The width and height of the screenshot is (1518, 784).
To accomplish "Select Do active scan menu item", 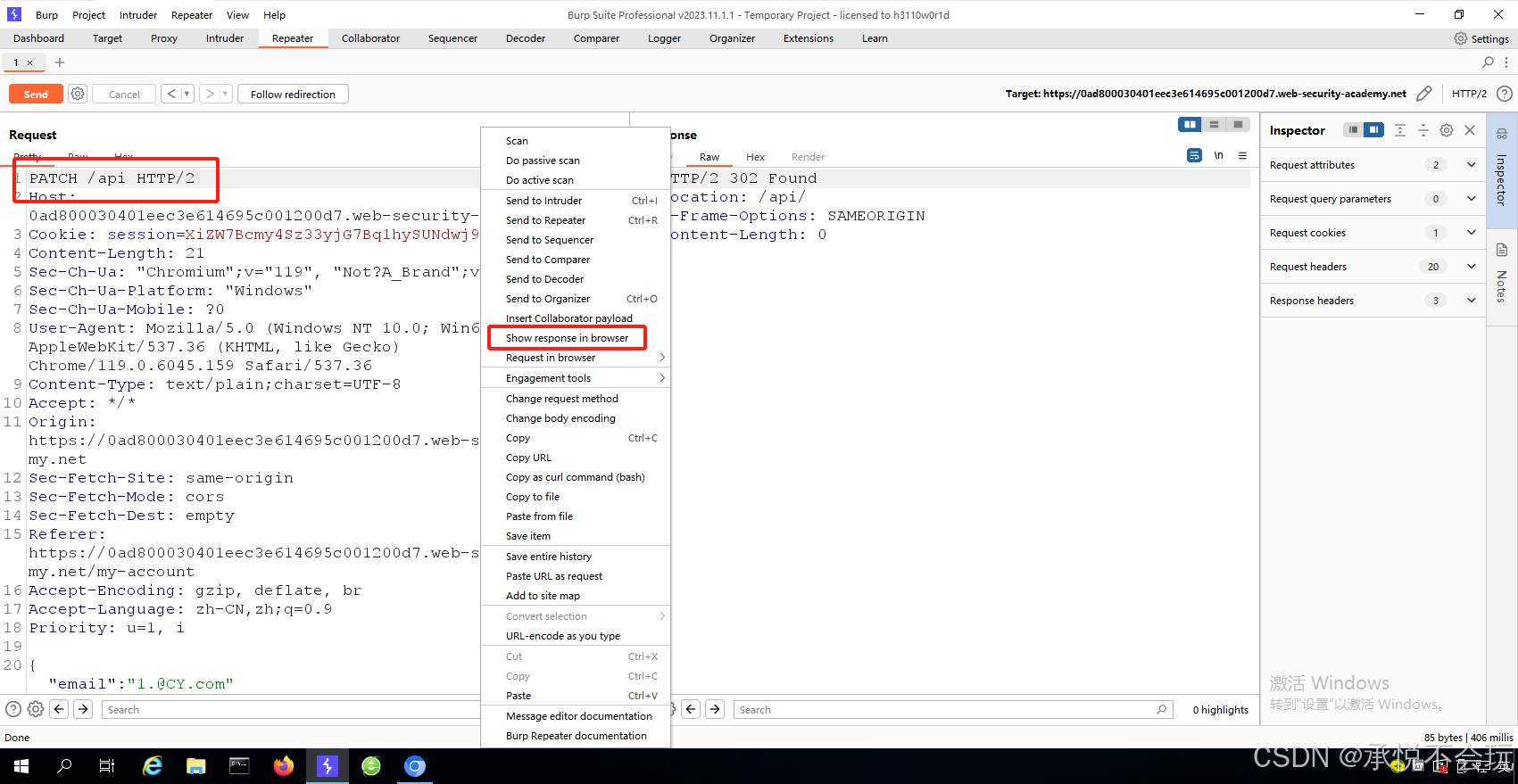I will click(x=576, y=180).
